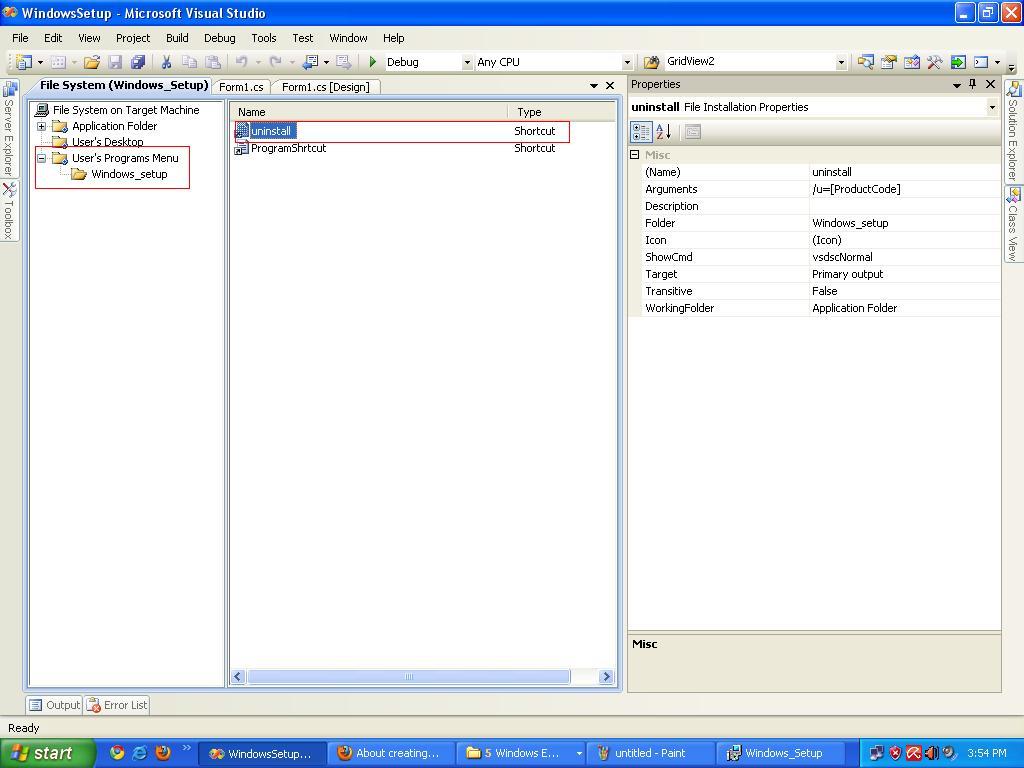This screenshot has width=1024, height=768.
Task: Open the New Project dropdown arrow
Action: (x=40, y=62)
